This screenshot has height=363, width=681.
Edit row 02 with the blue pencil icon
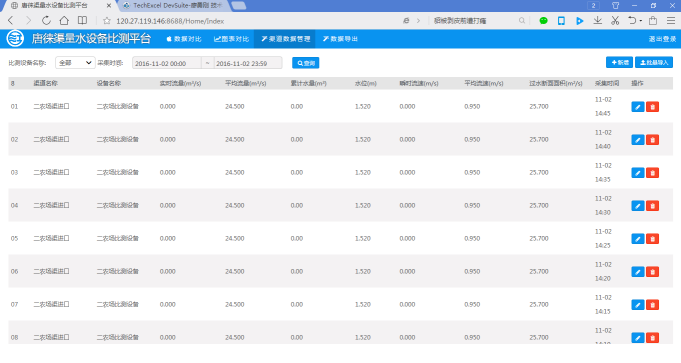pyautogui.click(x=638, y=140)
